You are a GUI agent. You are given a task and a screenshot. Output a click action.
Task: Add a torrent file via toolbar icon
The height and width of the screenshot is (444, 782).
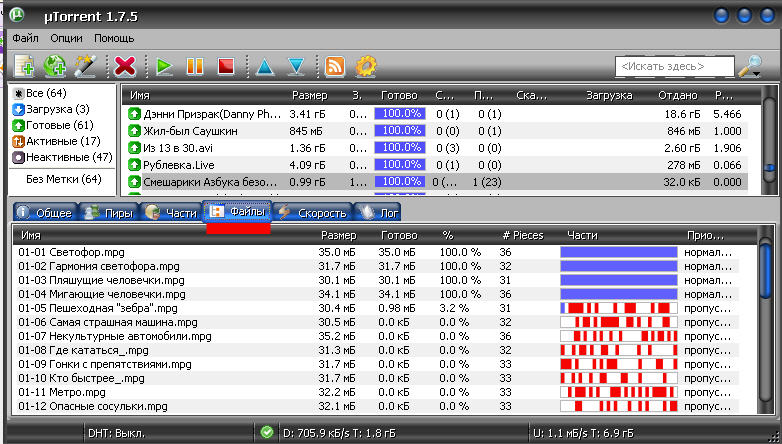(24, 66)
